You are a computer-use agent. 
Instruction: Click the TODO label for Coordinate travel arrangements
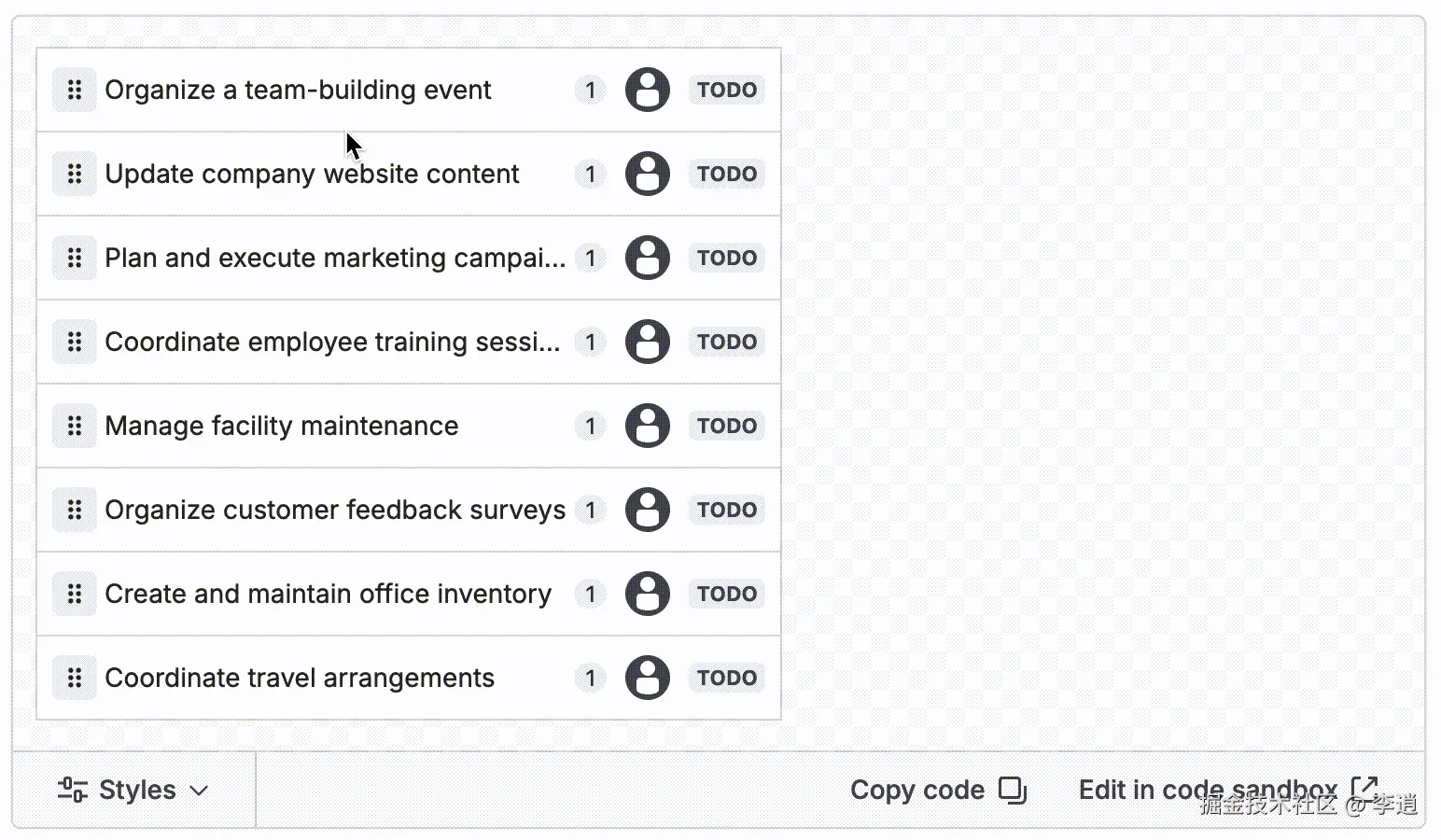pyautogui.click(x=727, y=678)
